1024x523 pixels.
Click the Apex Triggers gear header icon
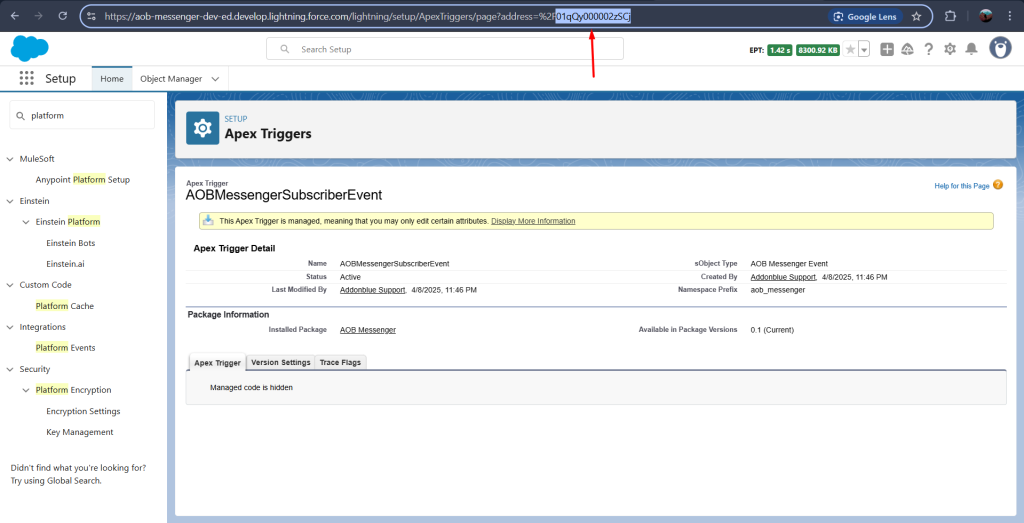pos(202,128)
